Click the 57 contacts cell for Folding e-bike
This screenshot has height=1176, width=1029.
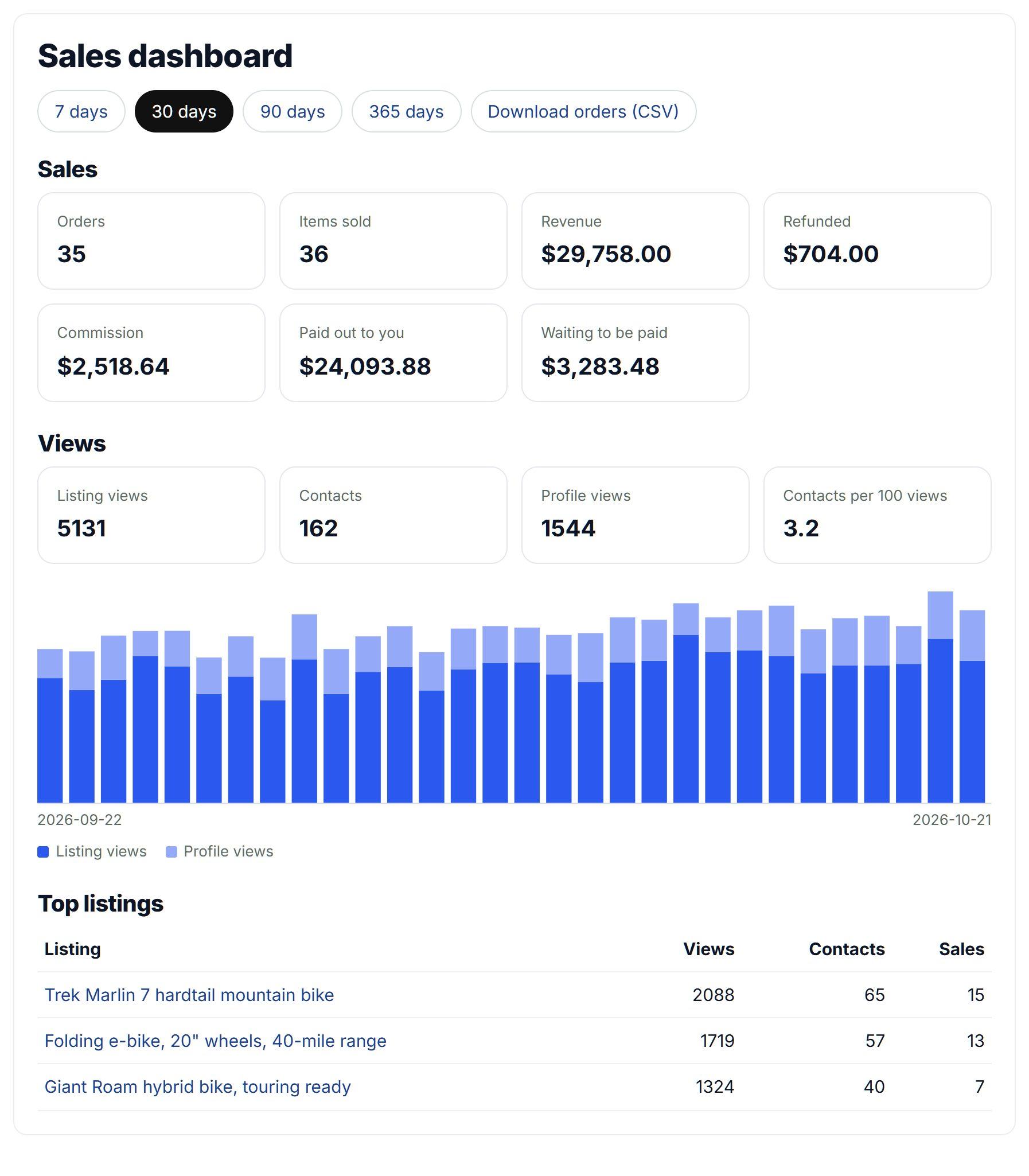[x=875, y=1041]
